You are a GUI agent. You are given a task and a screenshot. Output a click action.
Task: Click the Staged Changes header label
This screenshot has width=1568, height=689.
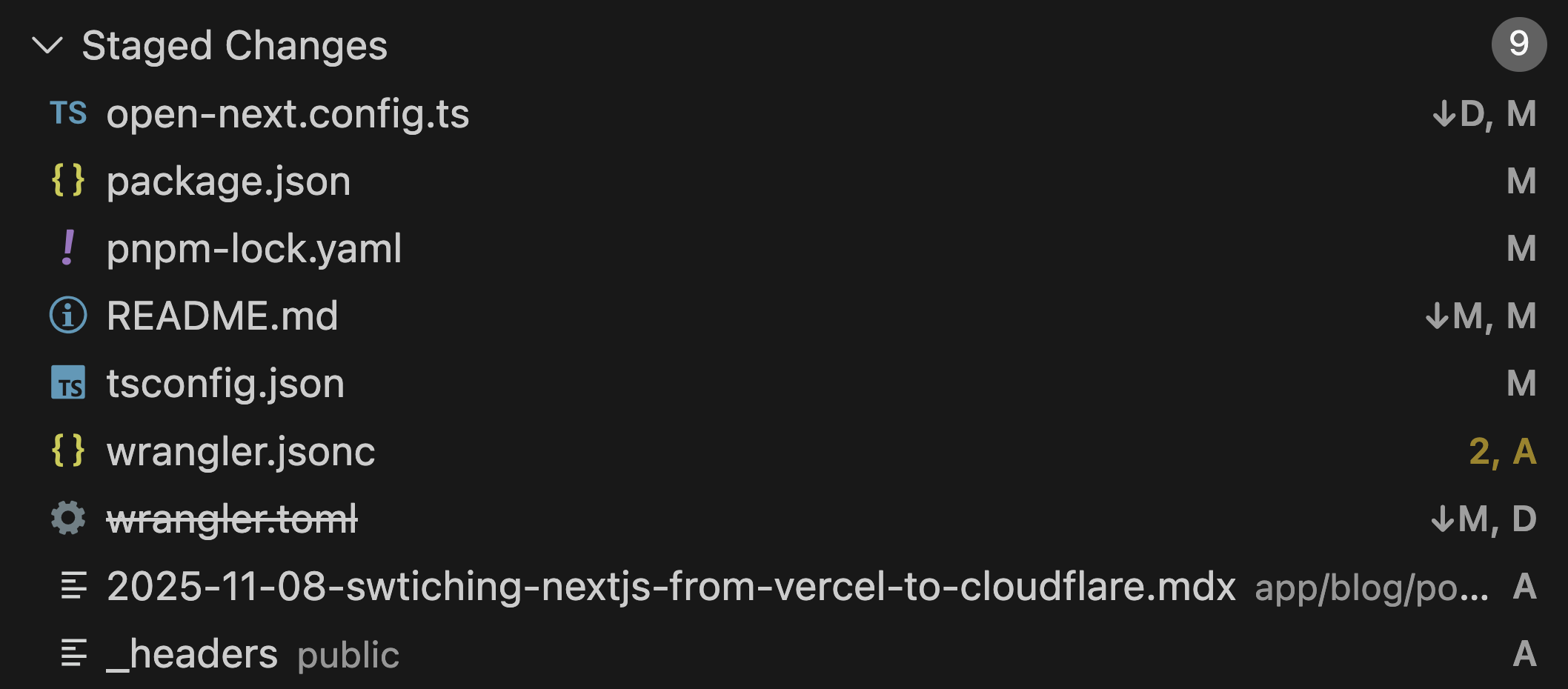[x=234, y=46]
